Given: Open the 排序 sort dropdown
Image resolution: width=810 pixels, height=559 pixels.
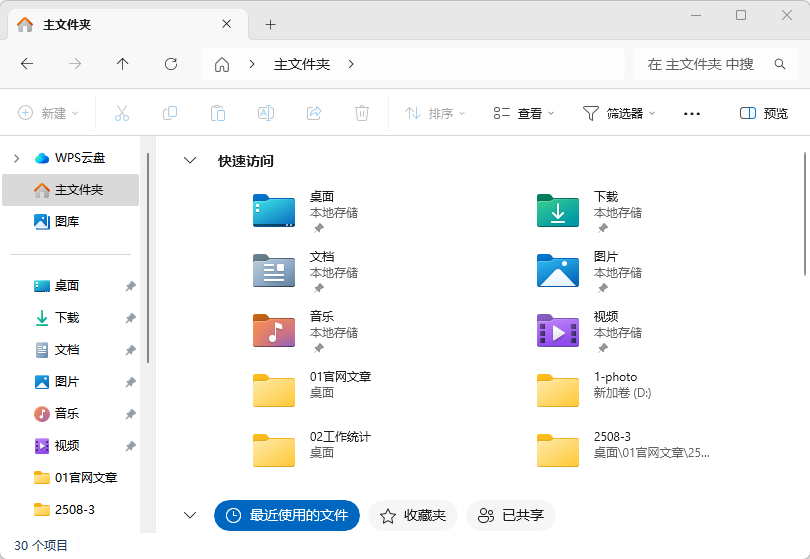Looking at the screenshot, I should coord(435,113).
